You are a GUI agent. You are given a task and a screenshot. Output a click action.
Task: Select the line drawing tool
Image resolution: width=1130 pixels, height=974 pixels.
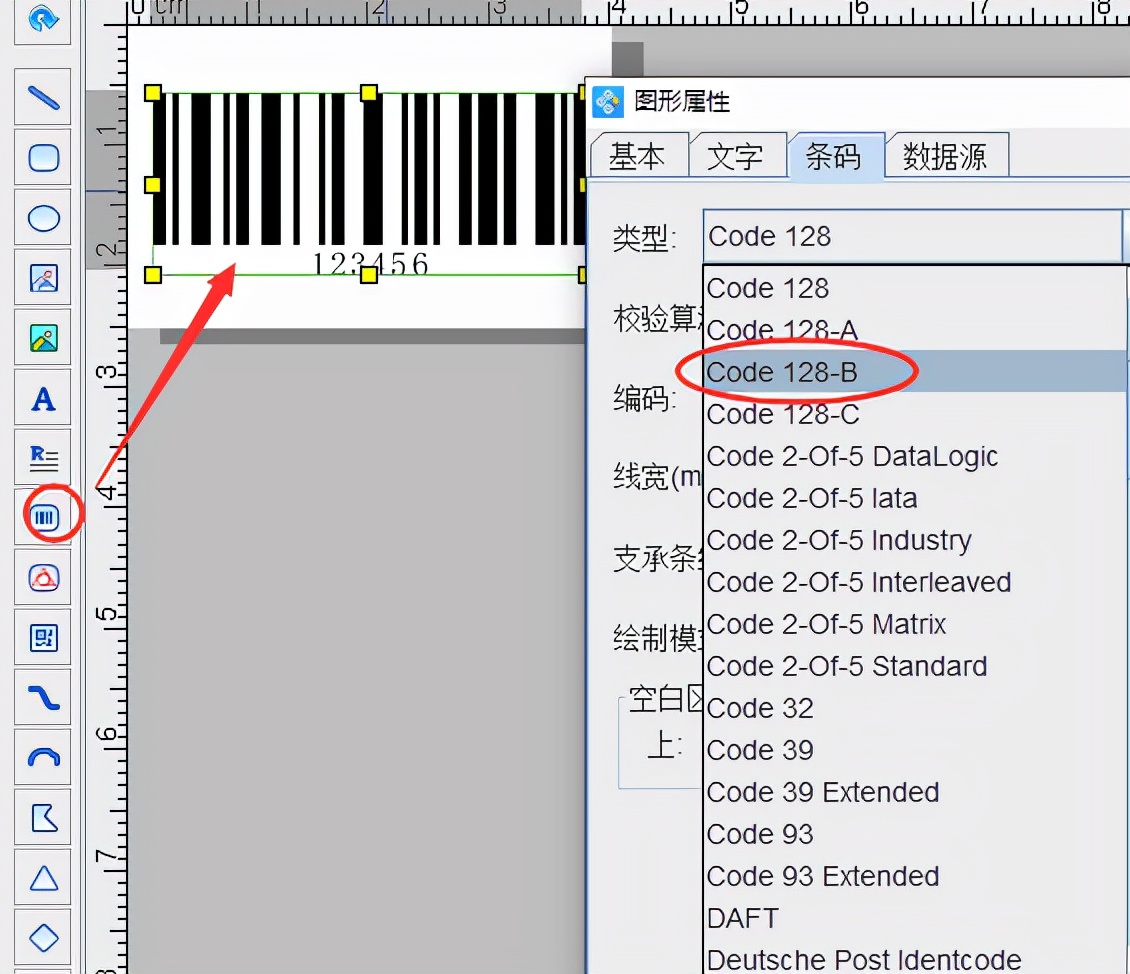click(x=42, y=97)
